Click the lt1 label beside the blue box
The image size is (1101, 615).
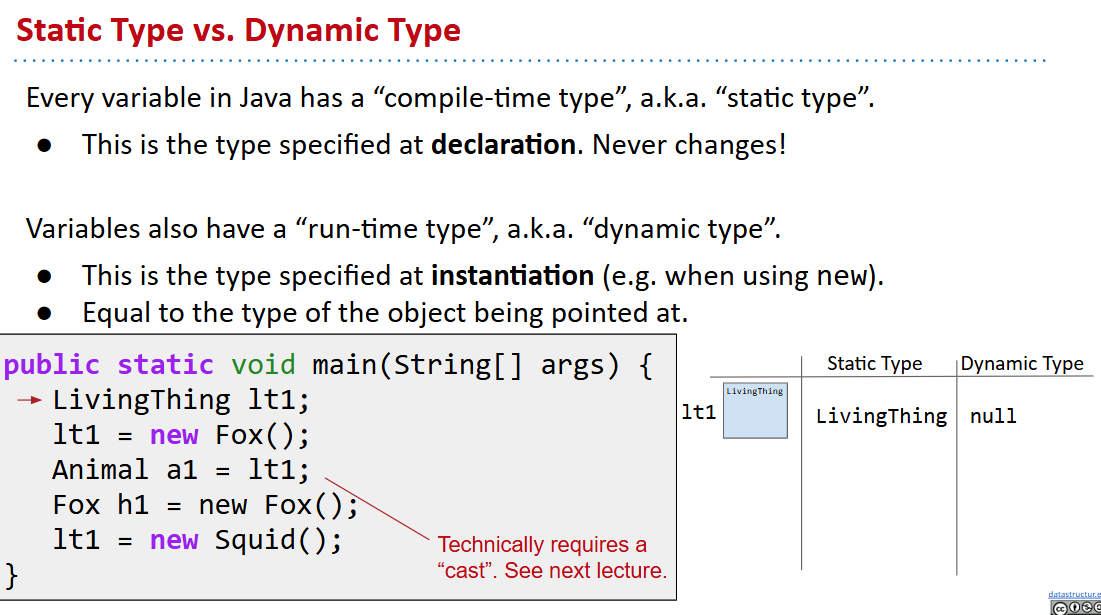point(699,411)
